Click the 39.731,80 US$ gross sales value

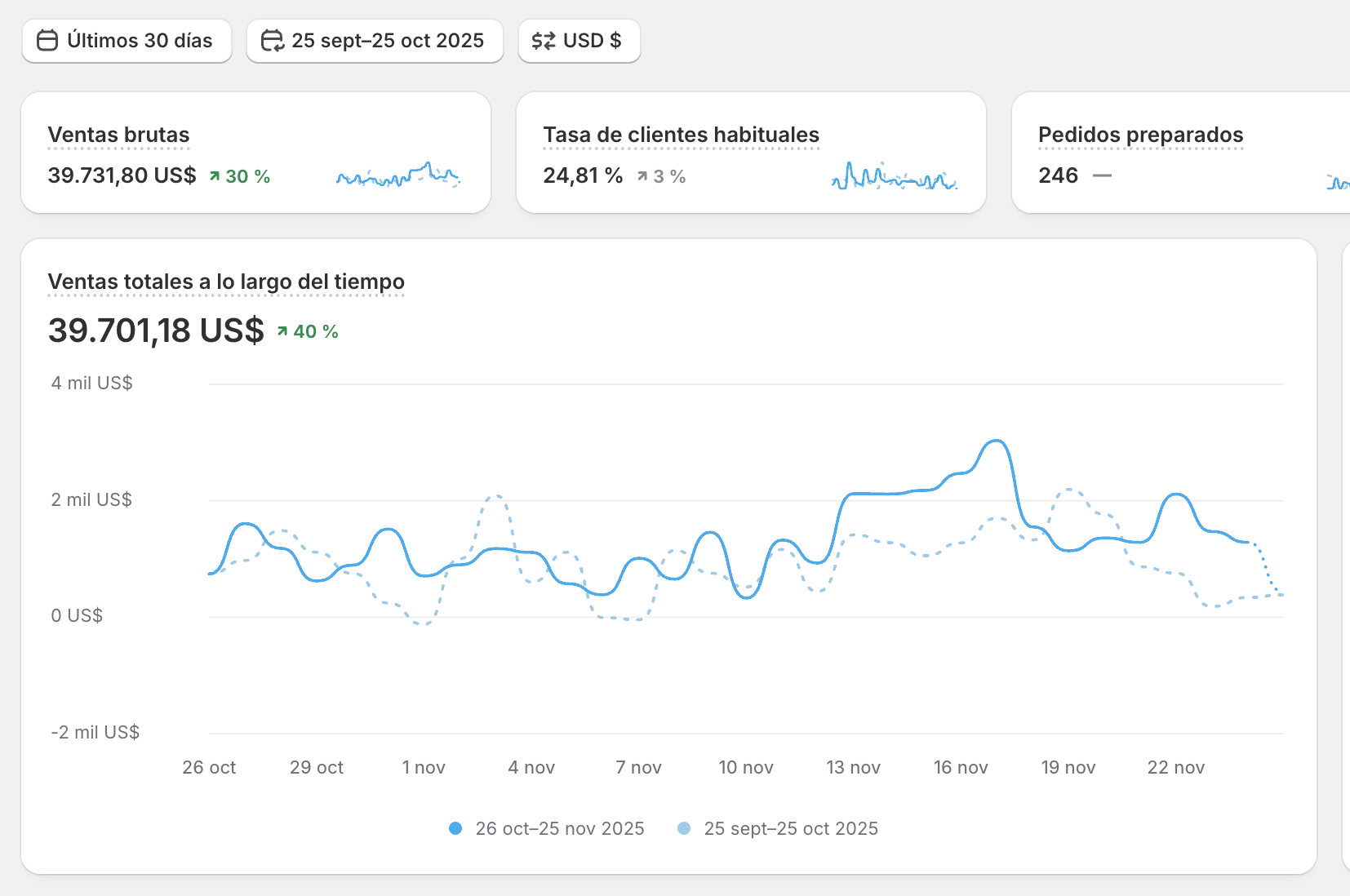point(122,175)
